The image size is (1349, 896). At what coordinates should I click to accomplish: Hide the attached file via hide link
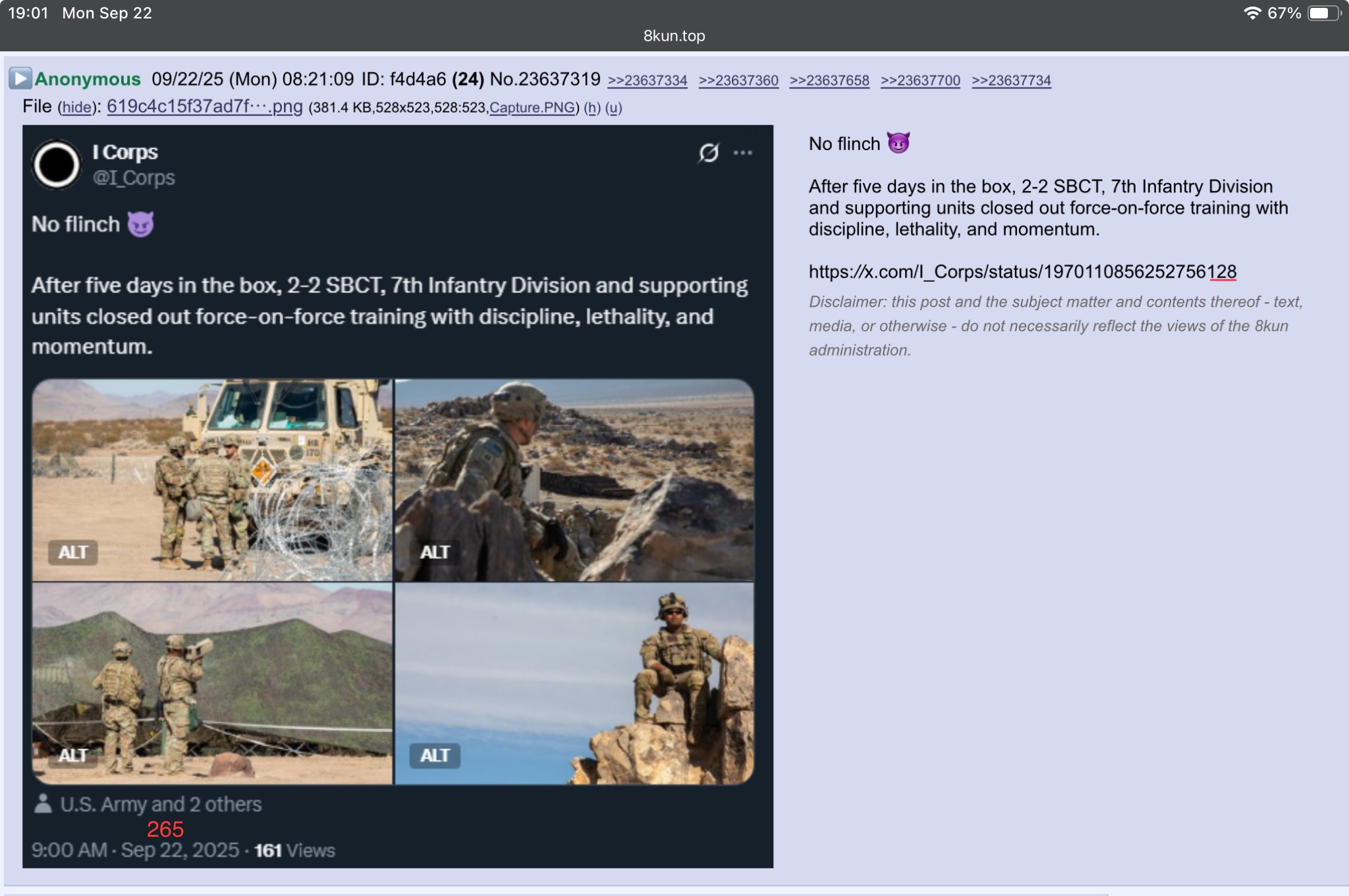pos(76,107)
